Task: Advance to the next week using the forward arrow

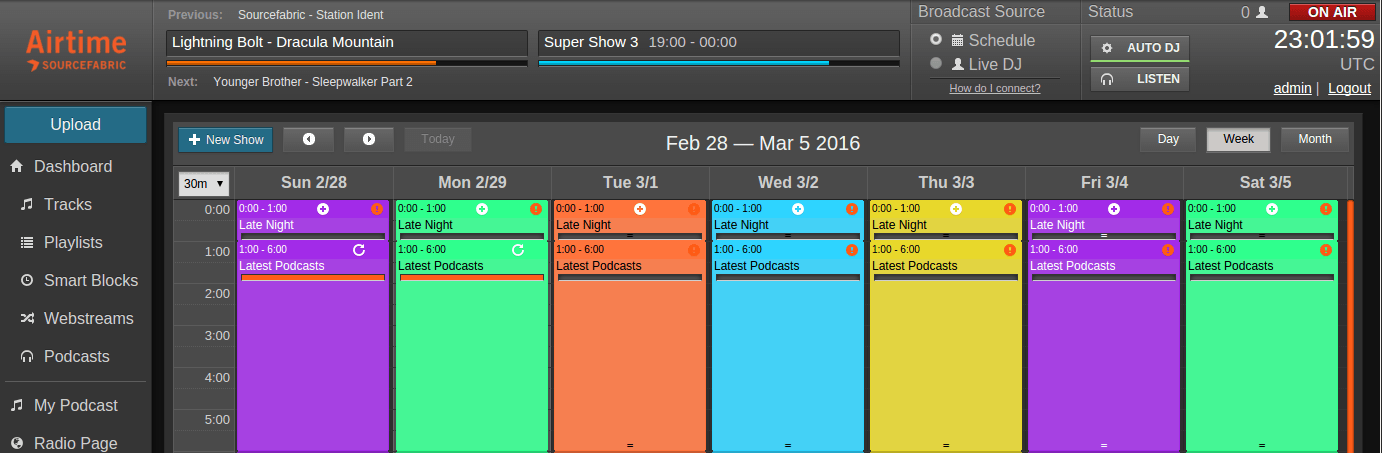Action: 369,139
